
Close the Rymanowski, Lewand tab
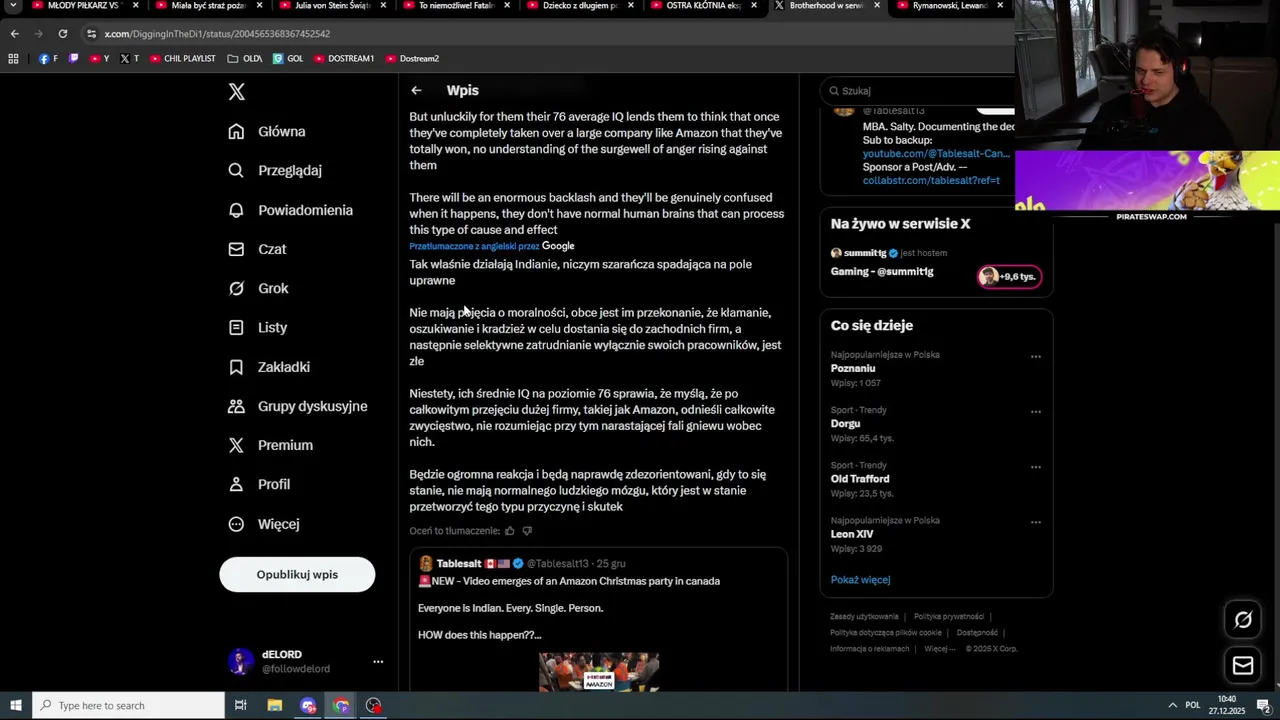pyautogui.click(x=1000, y=6)
